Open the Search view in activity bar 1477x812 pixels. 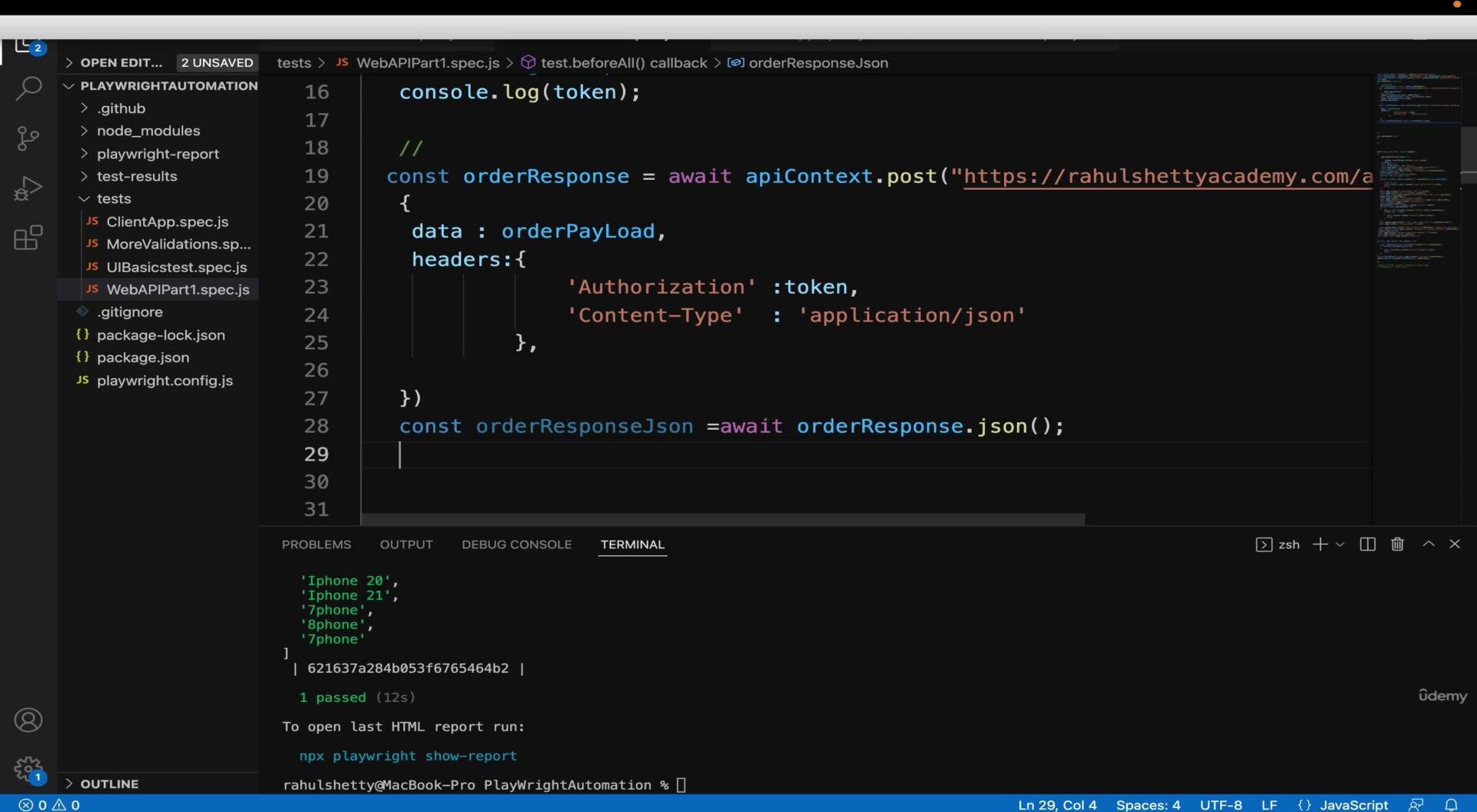point(28,88)
